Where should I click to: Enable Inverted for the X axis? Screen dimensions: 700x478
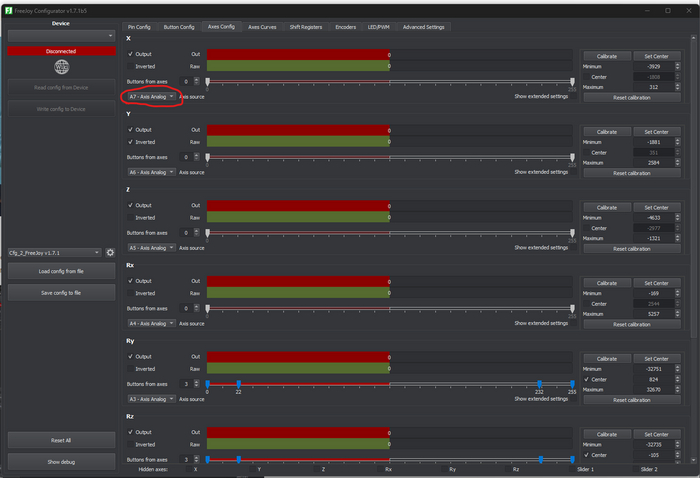tap(130, 67)
